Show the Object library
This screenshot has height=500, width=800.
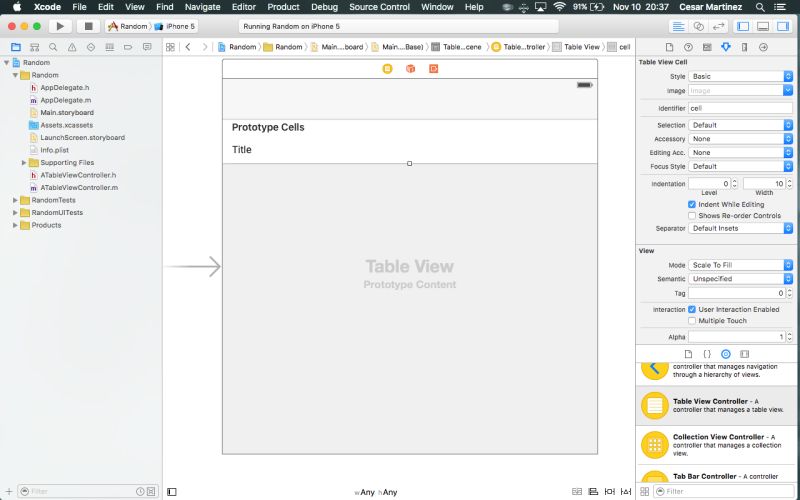coord(726,354)
